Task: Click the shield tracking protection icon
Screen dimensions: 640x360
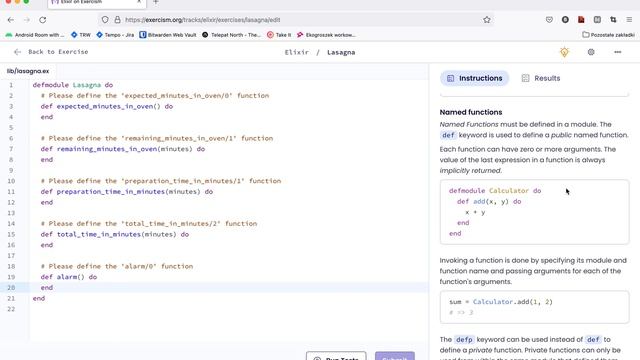Action: pyautogui.click(x=105, y=20)
